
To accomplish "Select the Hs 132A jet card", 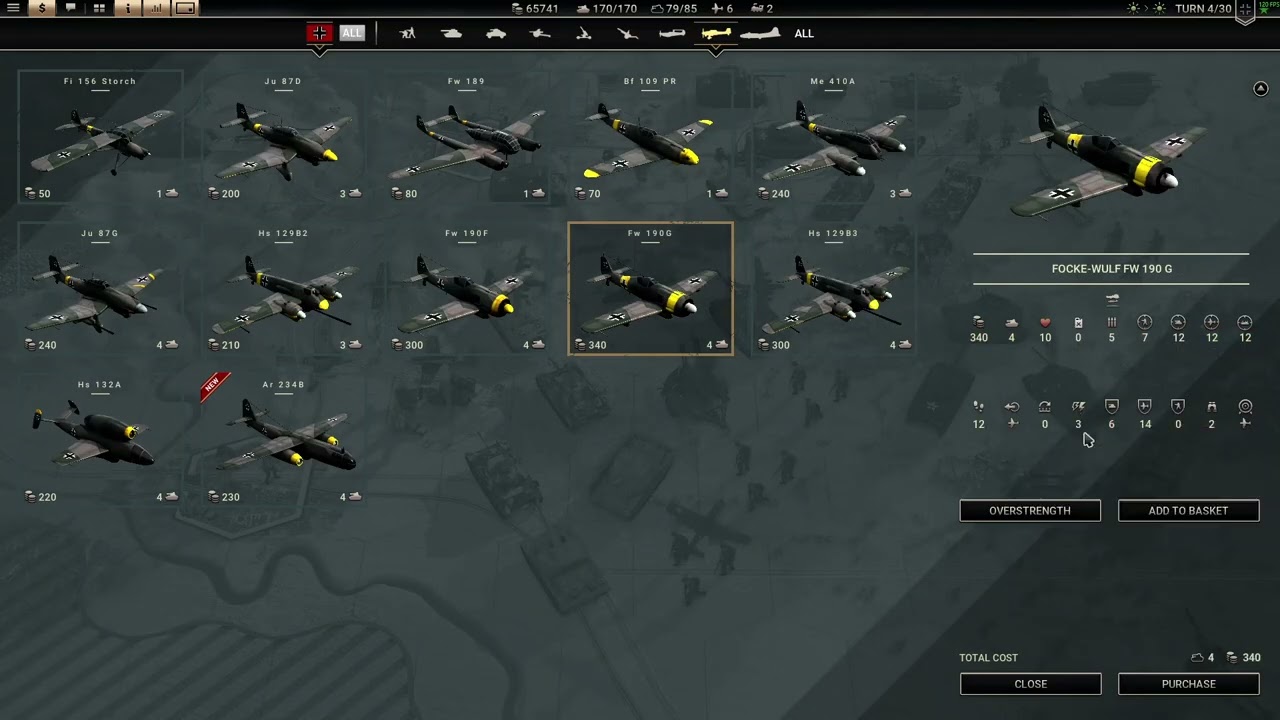I will coord(100,440).
